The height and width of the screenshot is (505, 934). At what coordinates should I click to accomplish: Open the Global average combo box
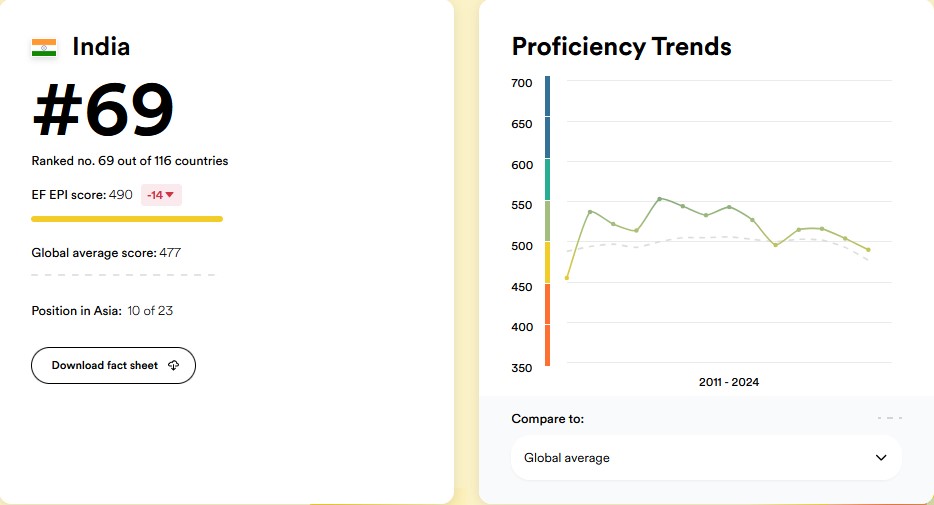(706, 458)
